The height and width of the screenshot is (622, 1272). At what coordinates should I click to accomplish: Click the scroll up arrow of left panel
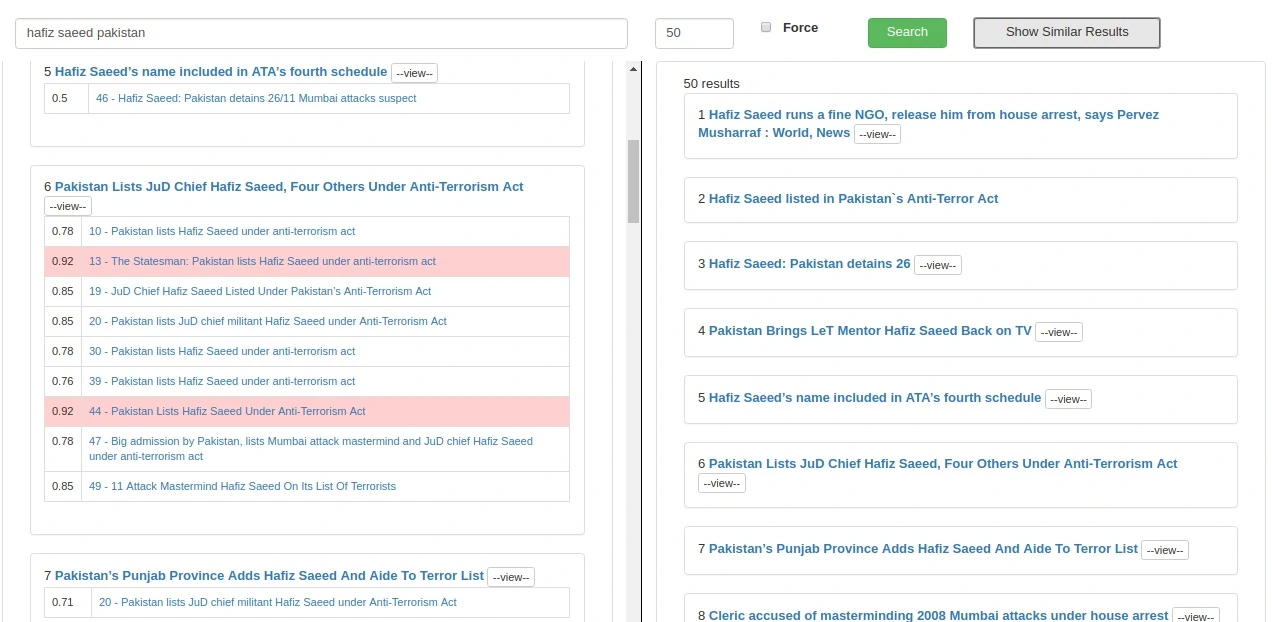point(632,69)
